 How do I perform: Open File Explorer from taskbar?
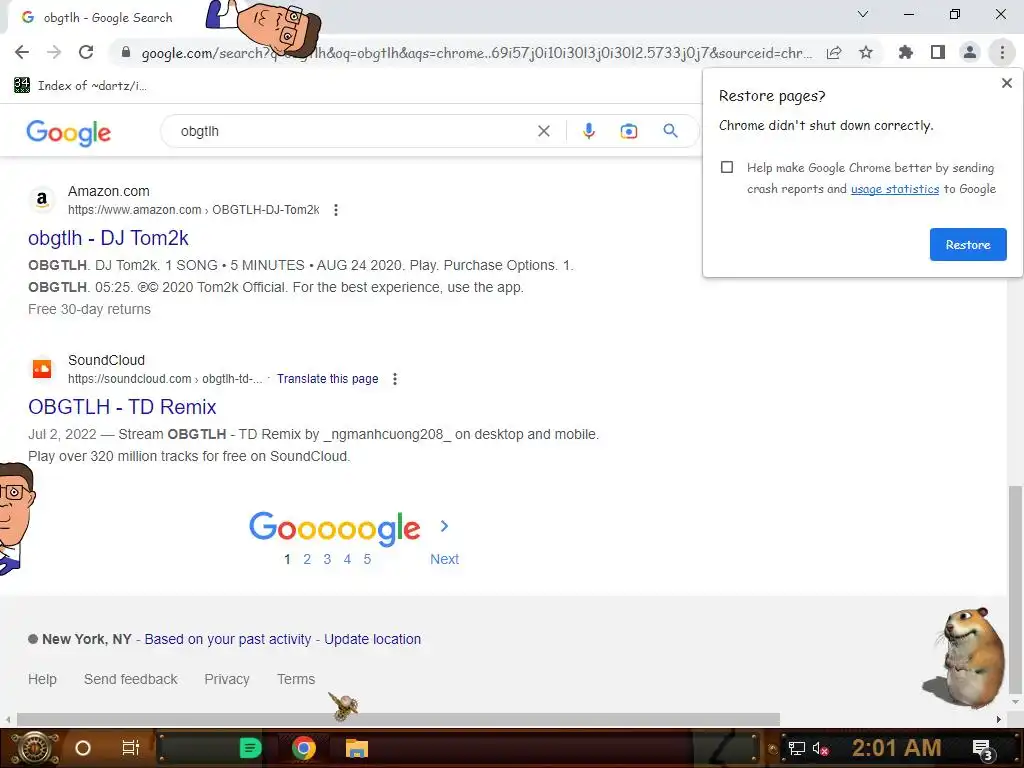tap(357, 748)
